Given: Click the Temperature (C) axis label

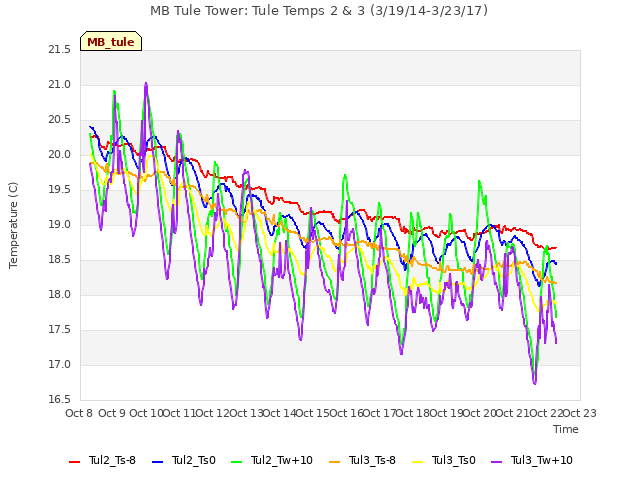Looking at the screenshot, I should 13,225.
